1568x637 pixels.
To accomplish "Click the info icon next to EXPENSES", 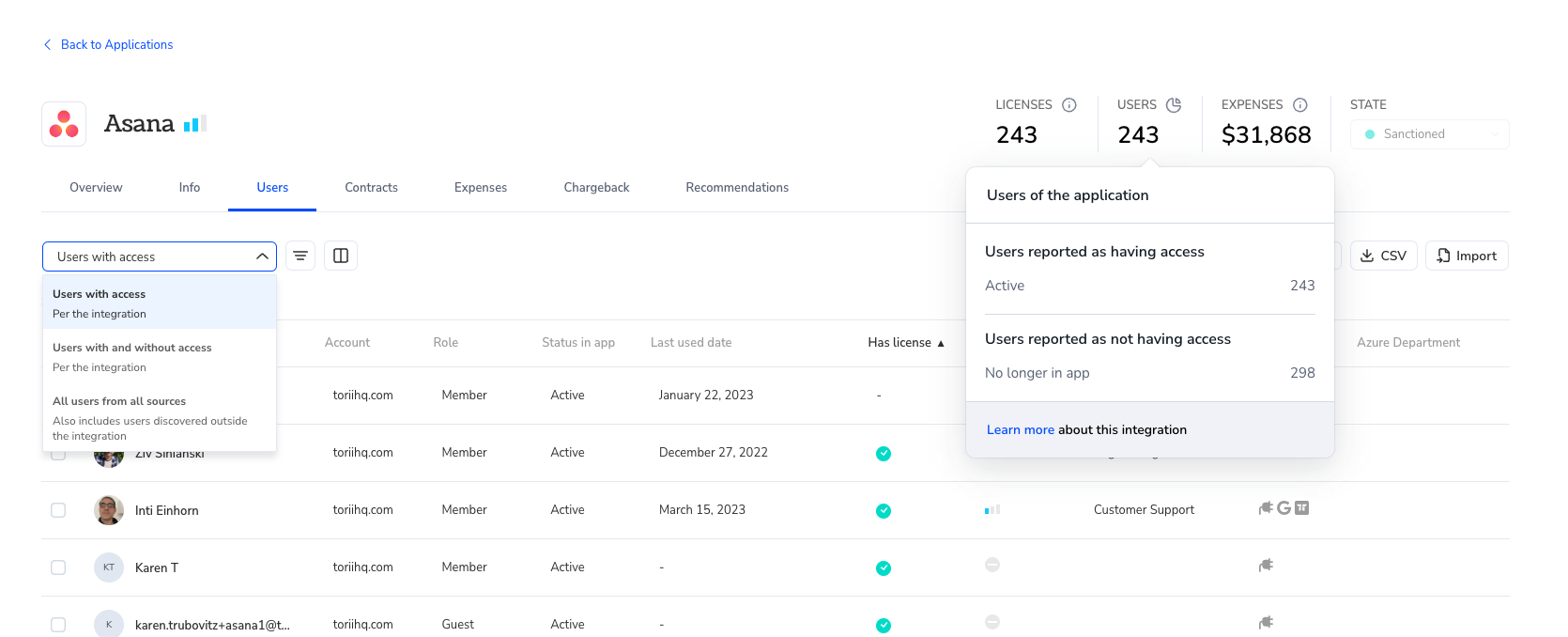I will coord(1300,105).
